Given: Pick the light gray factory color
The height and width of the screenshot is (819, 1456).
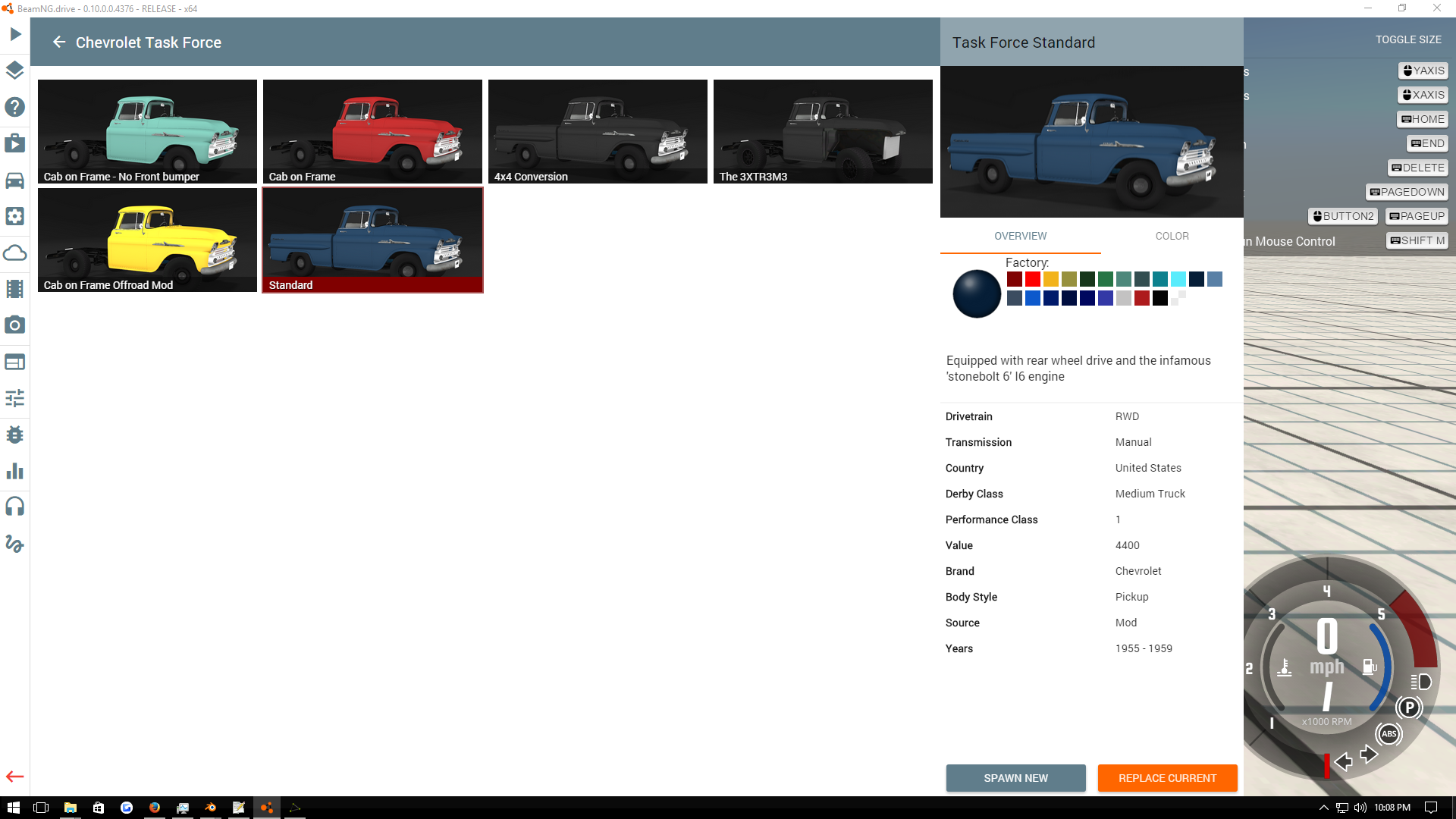Looking at the screenshot, I should (1124, 298).
